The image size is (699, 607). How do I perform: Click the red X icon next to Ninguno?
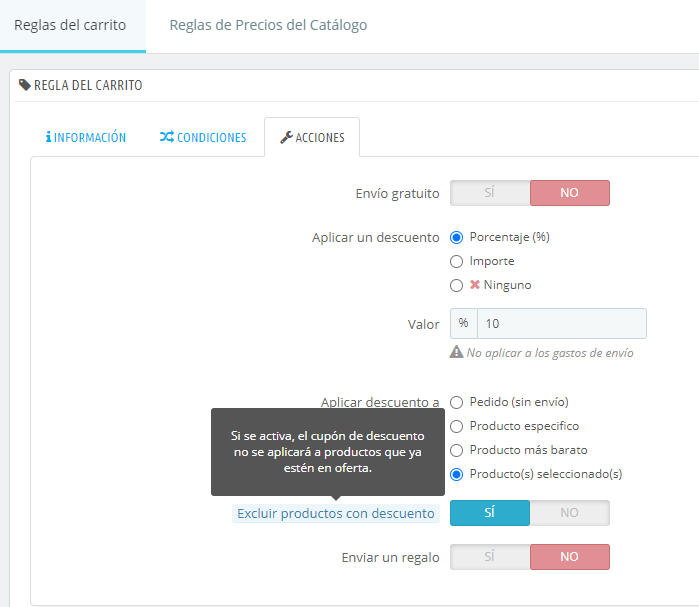[x=475, y=285]
